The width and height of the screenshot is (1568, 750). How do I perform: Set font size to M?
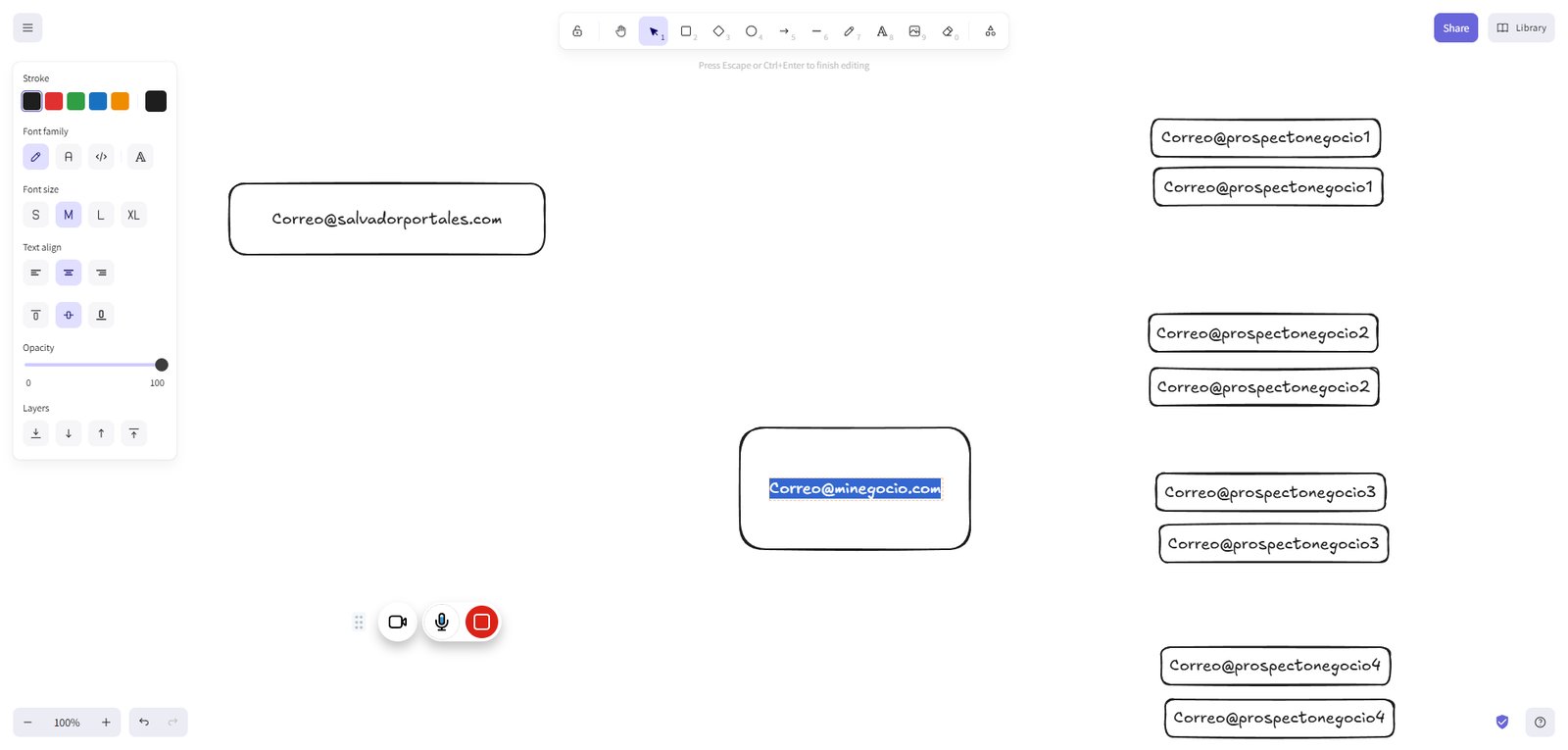tap(69, 215)
